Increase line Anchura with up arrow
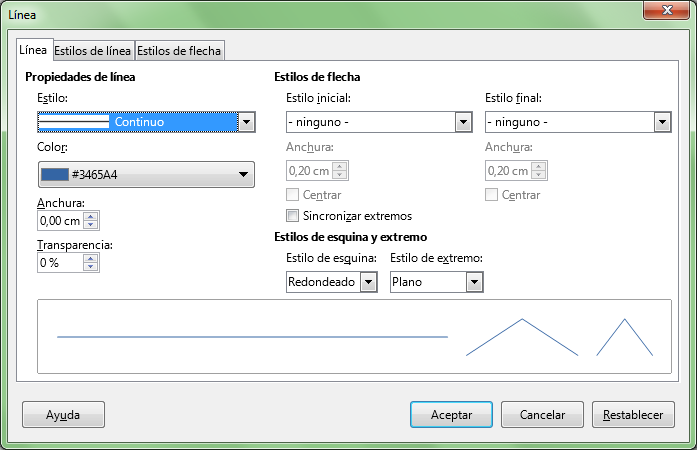697x450 pixels. pyautogui.click(x=91, y=217)
